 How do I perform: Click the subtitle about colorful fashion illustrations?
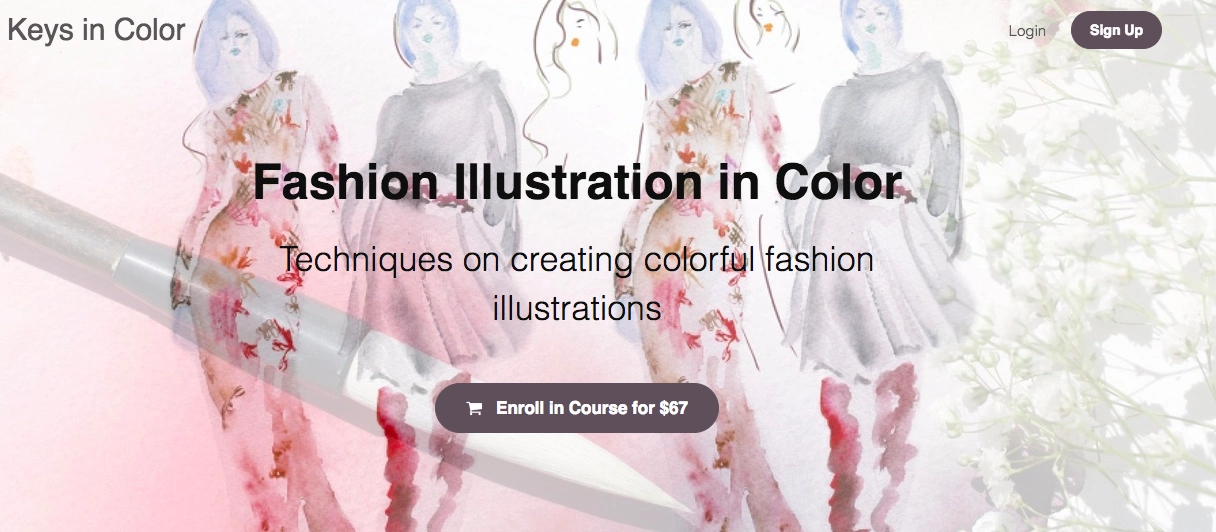(577, 284)
